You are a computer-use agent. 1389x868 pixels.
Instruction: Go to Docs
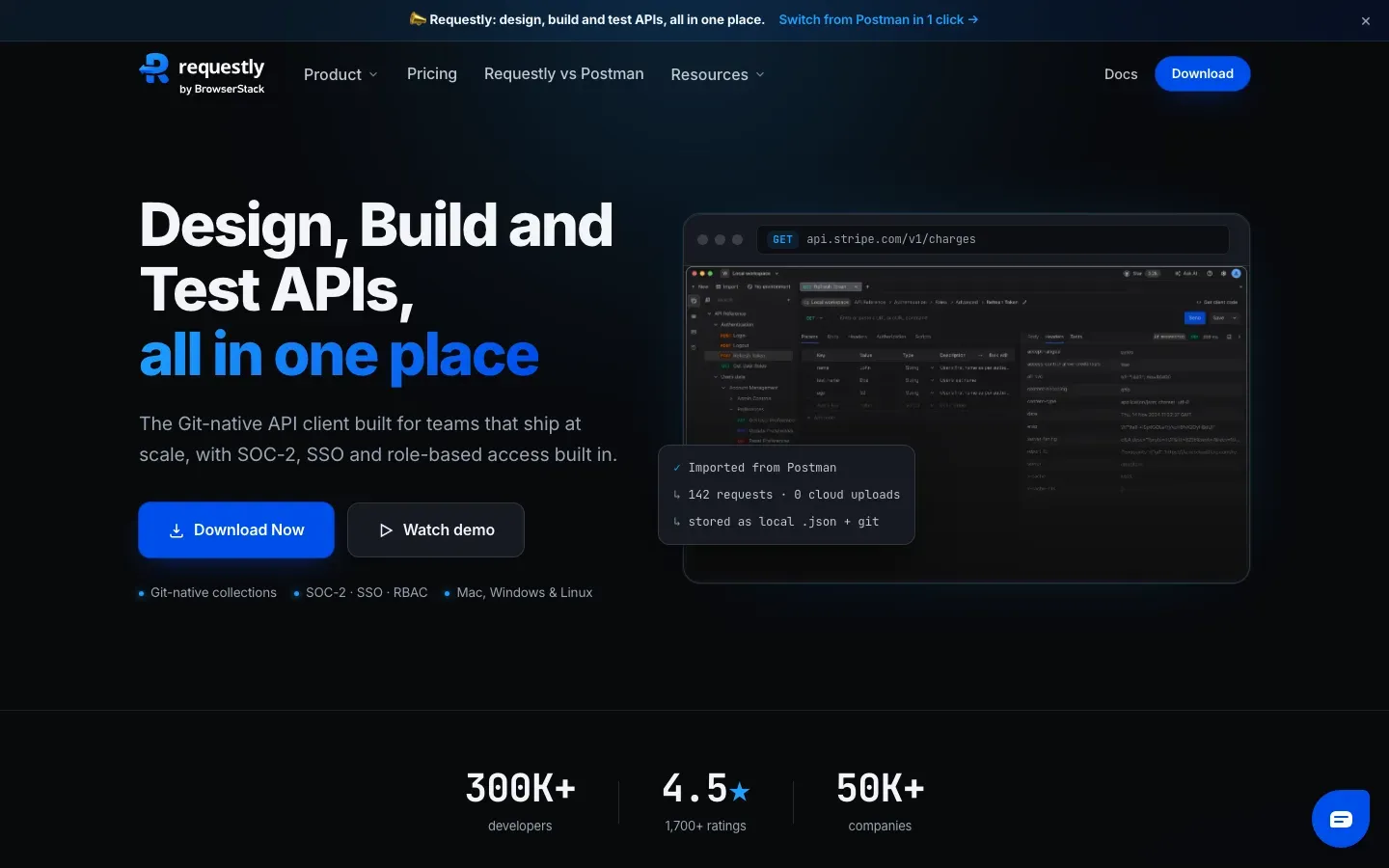tap(1121, 73)
